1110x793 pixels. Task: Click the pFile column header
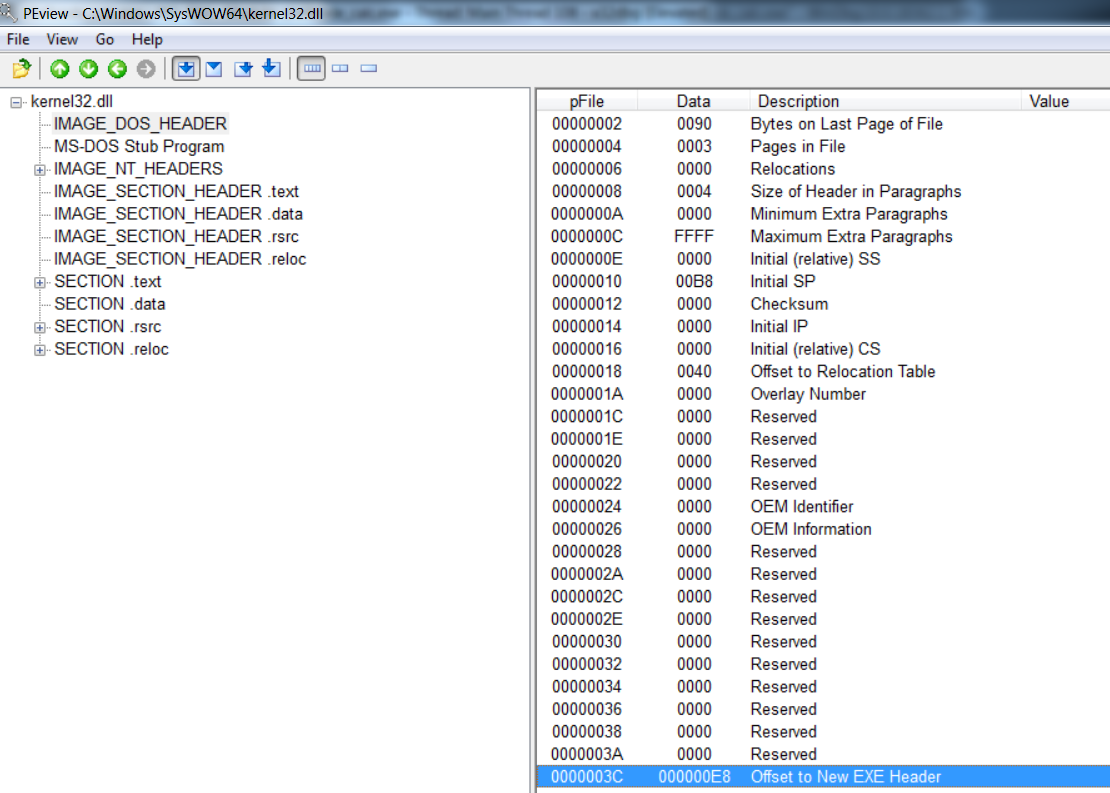coord(588,101)
